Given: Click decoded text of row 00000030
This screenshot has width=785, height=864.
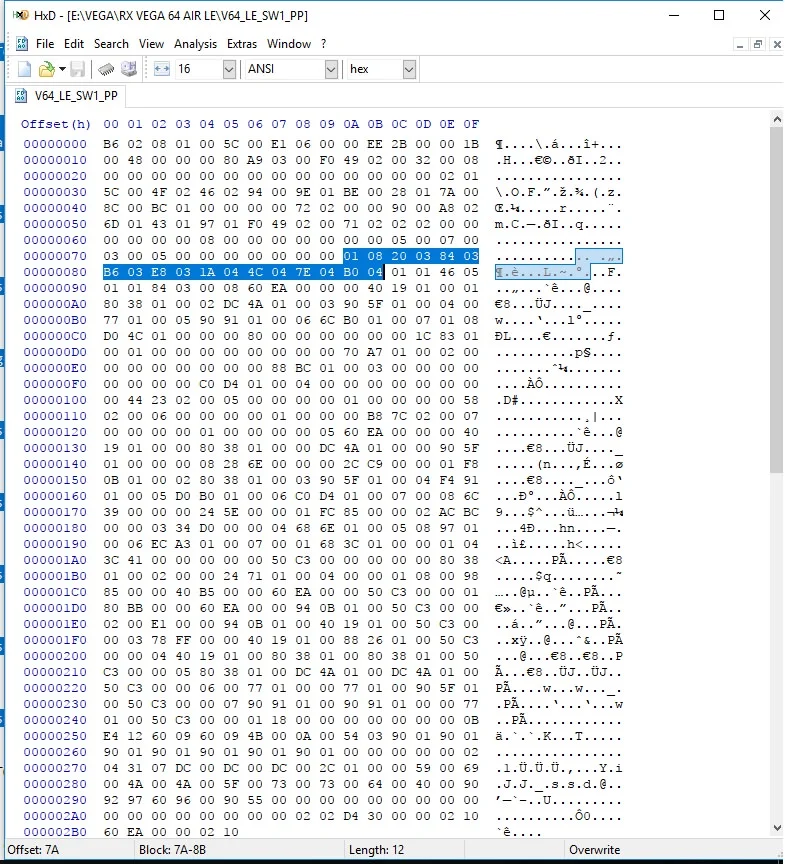Looking at the screenshot, I should click(559, 192).
